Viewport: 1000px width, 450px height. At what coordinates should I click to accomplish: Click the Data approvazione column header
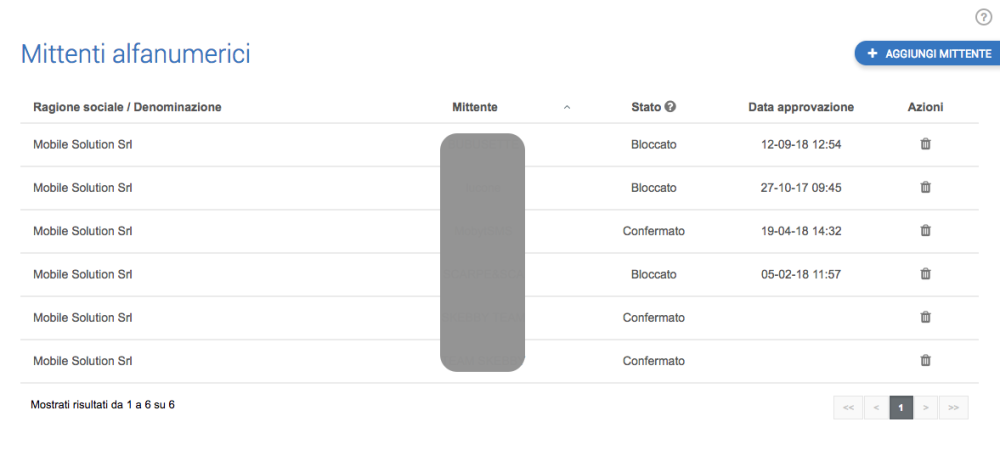click(x=801, y=107)
